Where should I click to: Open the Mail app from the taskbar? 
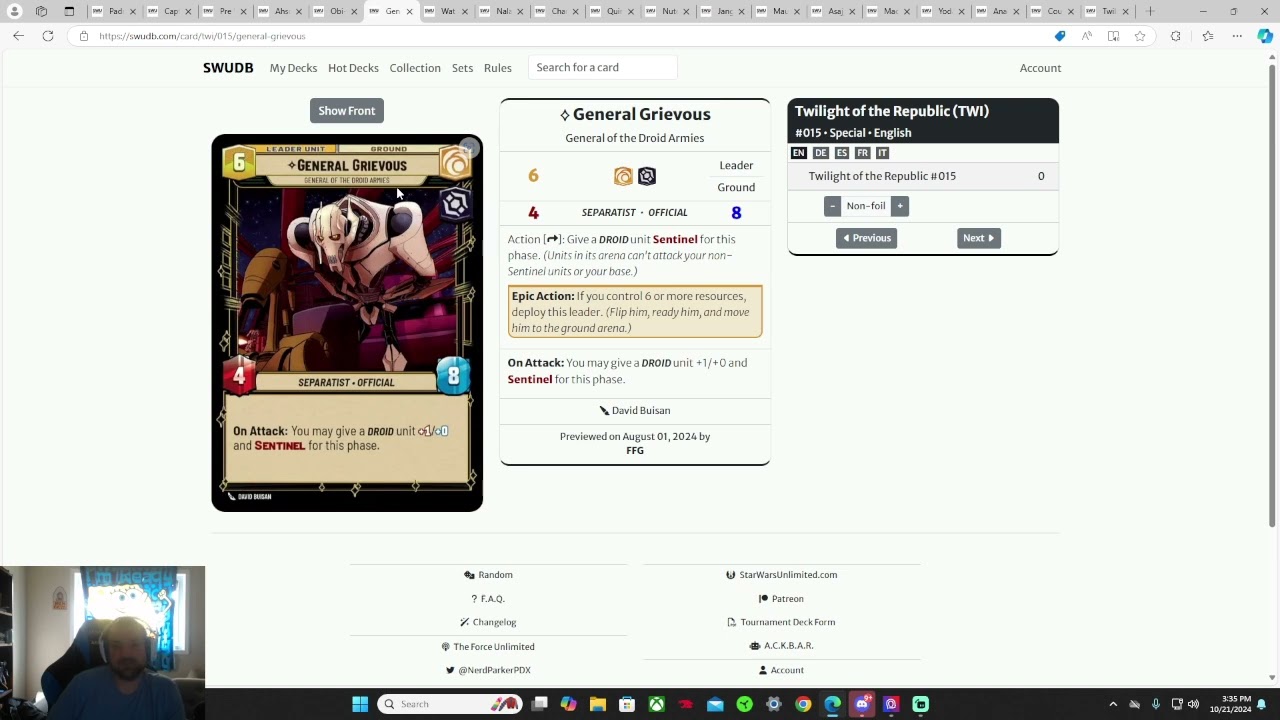pos(715,704)
